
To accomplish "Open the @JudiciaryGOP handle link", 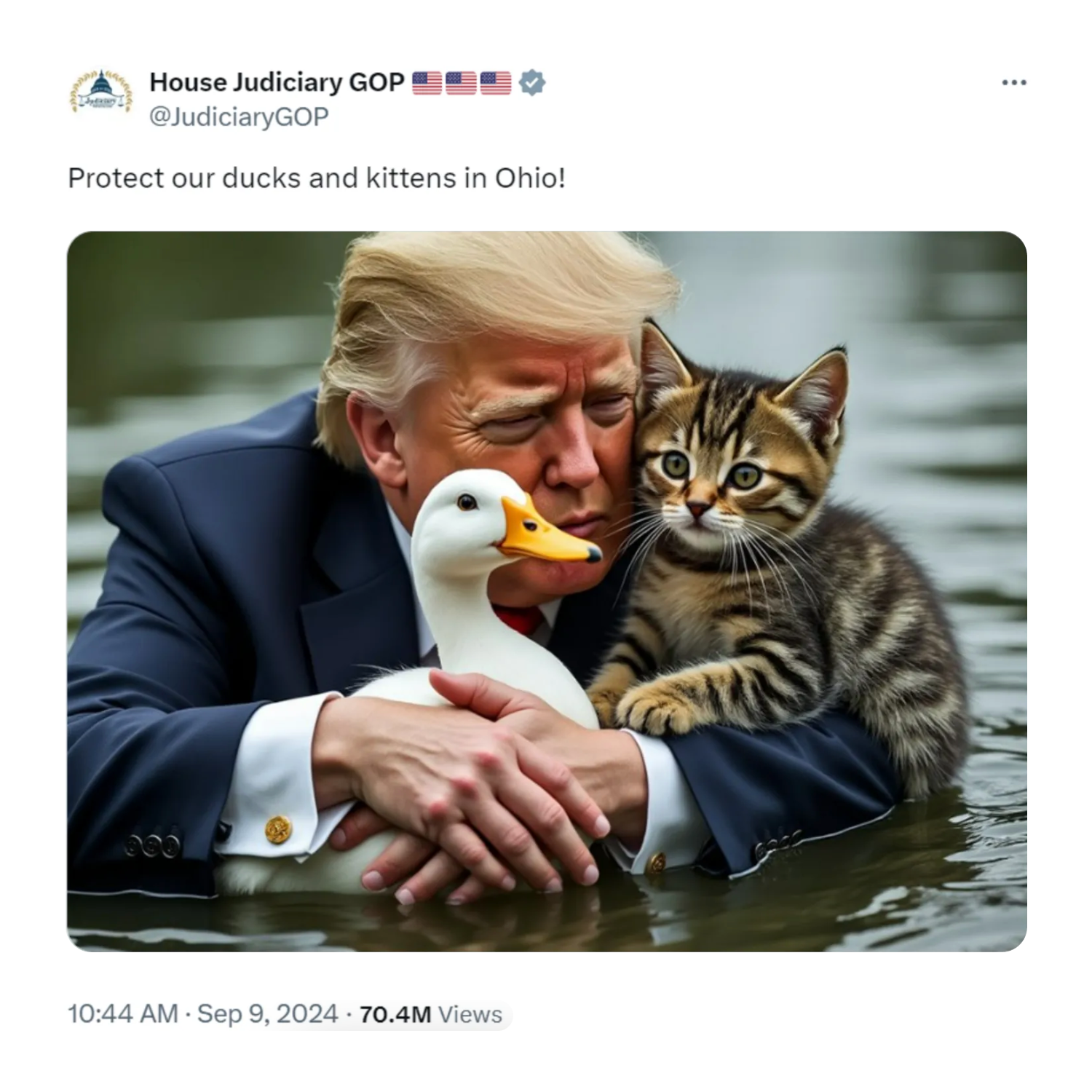I will (239, 117).
